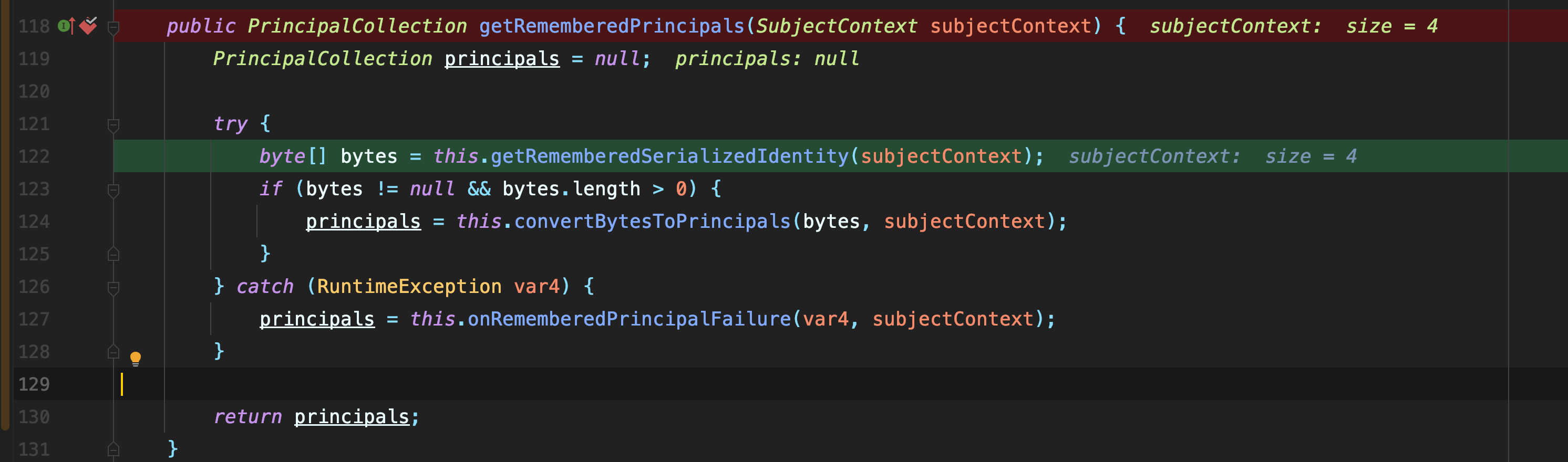The image size is (1568, 462).
Task: Click line number 127 to set a breakpoint
Action: pyautogui.click(x=34, y=319)
